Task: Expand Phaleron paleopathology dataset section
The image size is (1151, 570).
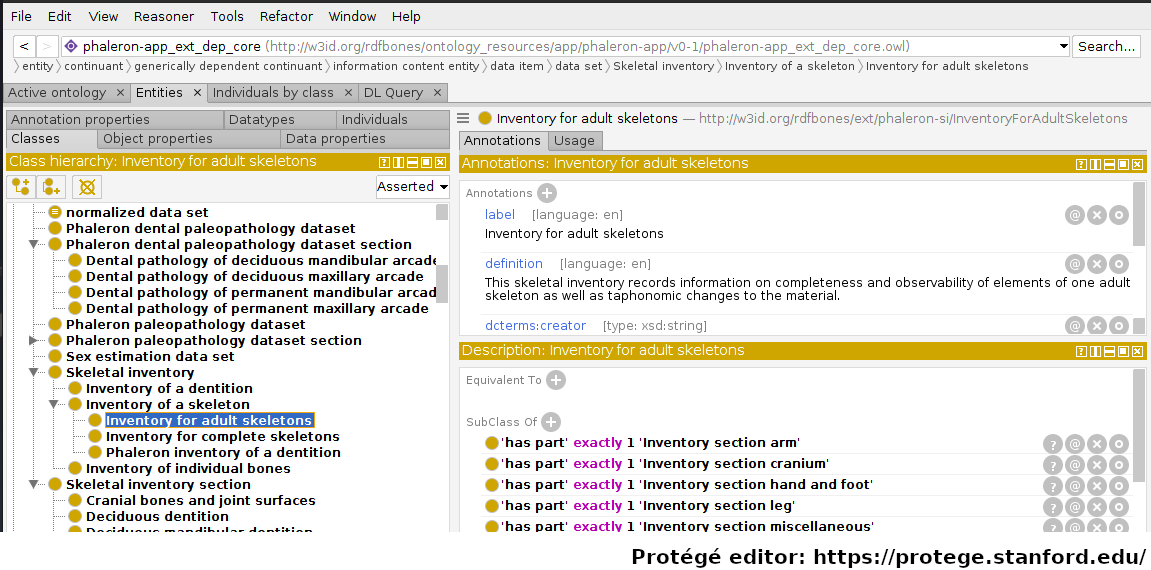Action: tap(33, 341)
